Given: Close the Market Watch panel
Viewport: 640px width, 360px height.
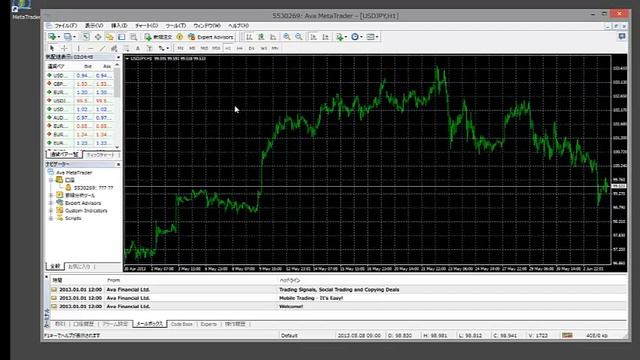Looking at the screenshot, I should (118, 57).
